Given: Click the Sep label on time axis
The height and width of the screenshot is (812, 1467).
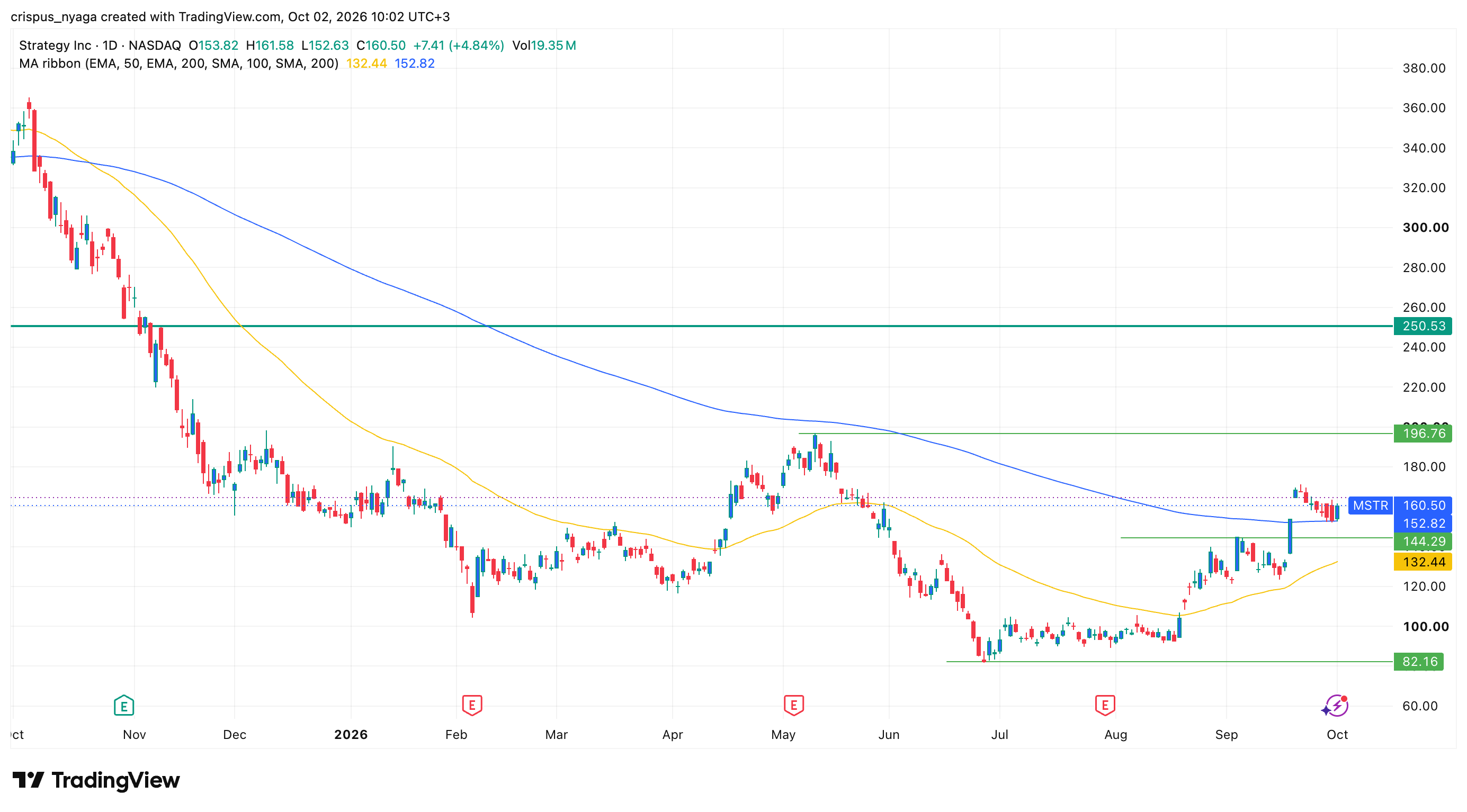Looking at the screenshot, I should [x=1226, y=735].
